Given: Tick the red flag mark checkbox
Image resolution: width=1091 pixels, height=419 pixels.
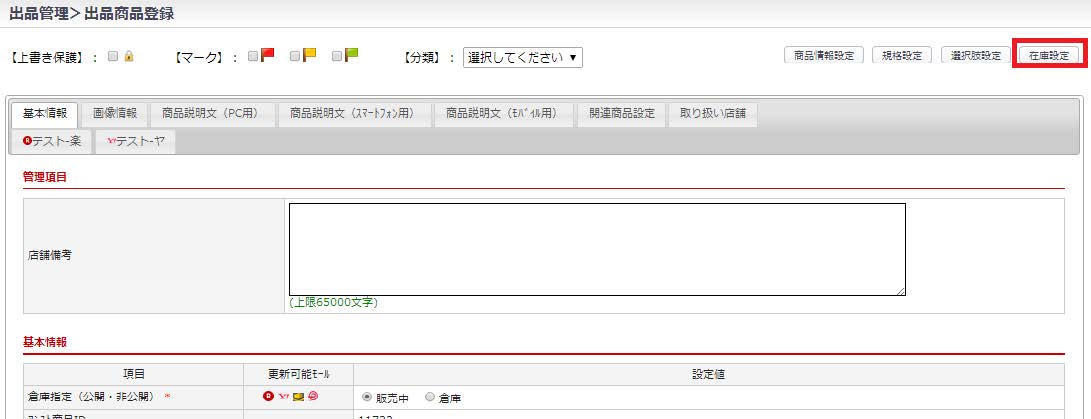Looking at the screenshot, I should click(x=253, y=56).
